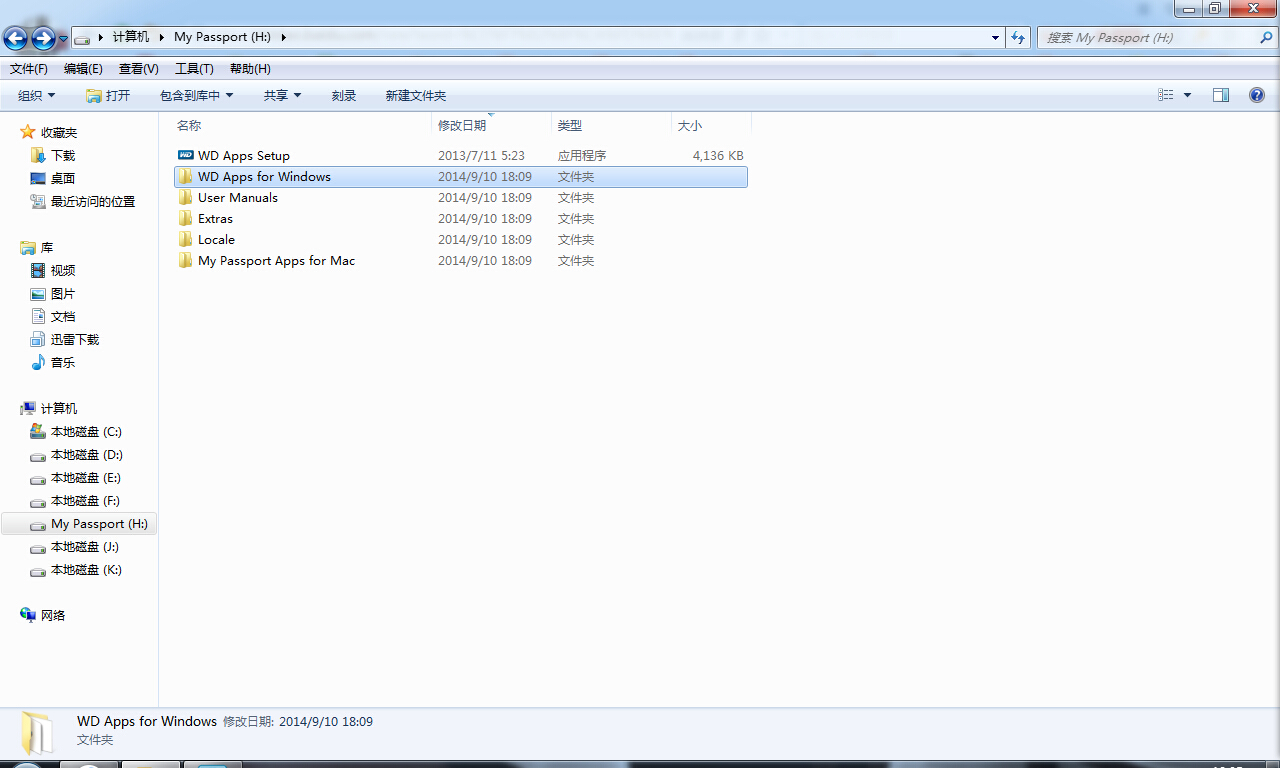Image resolution: width=1280 pixels, height=768 pixels.
Task: Select the Locale folder icon
Action: pos(185,240)
